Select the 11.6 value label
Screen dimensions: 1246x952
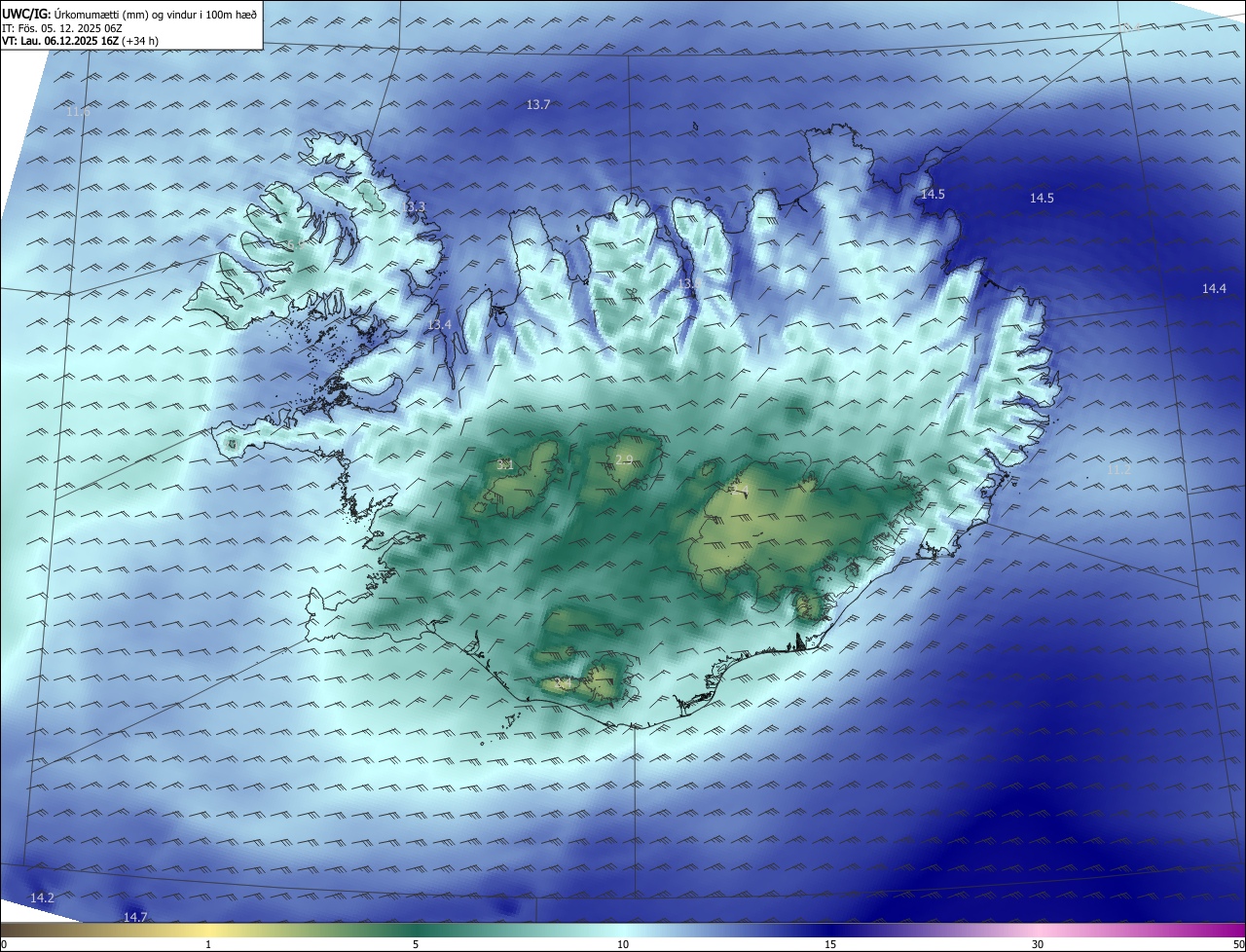(78, 111)
